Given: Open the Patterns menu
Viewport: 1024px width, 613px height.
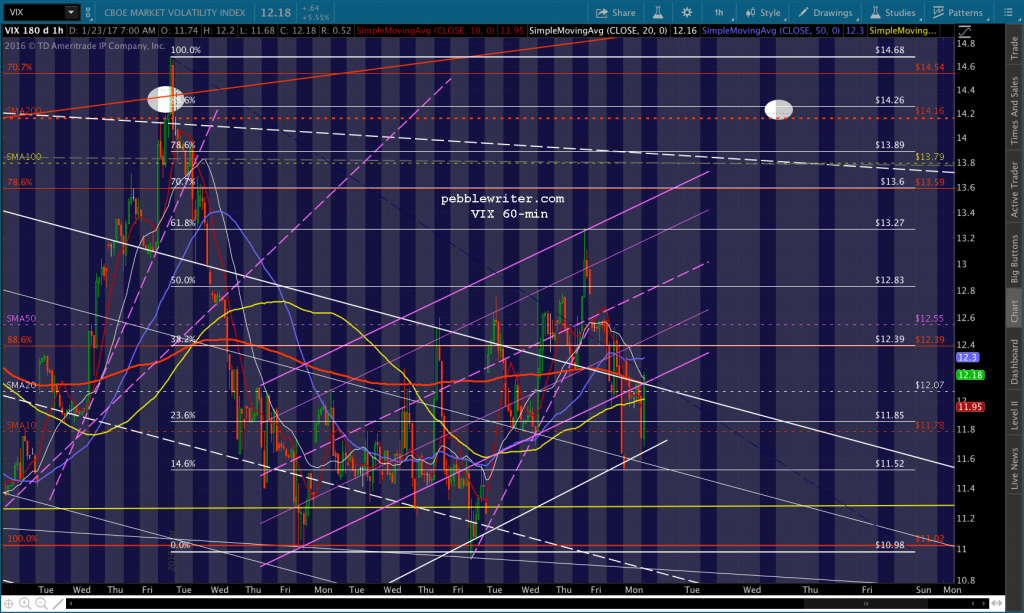Looking at the screenshot, I should [958, 12].
